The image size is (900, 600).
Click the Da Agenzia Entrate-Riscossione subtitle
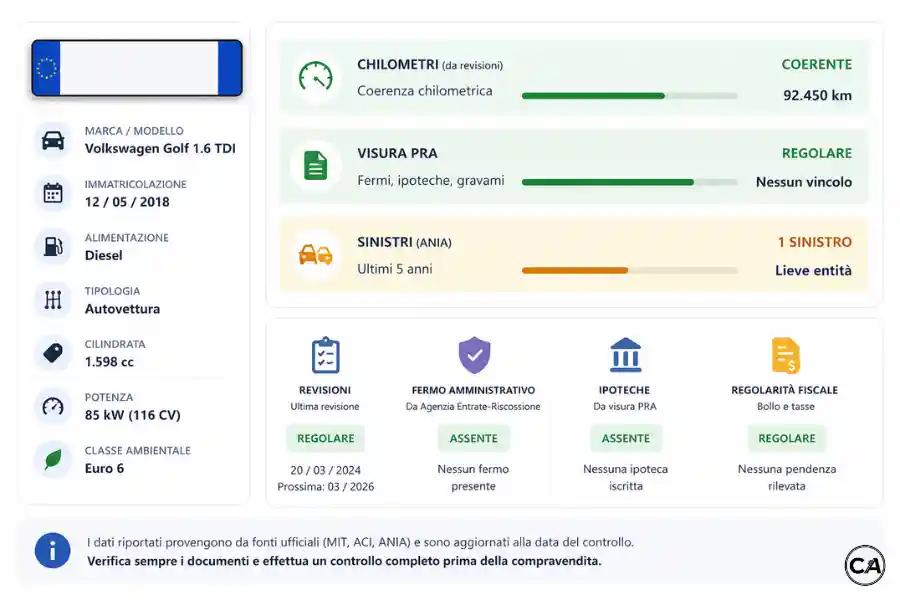(473, 407)
